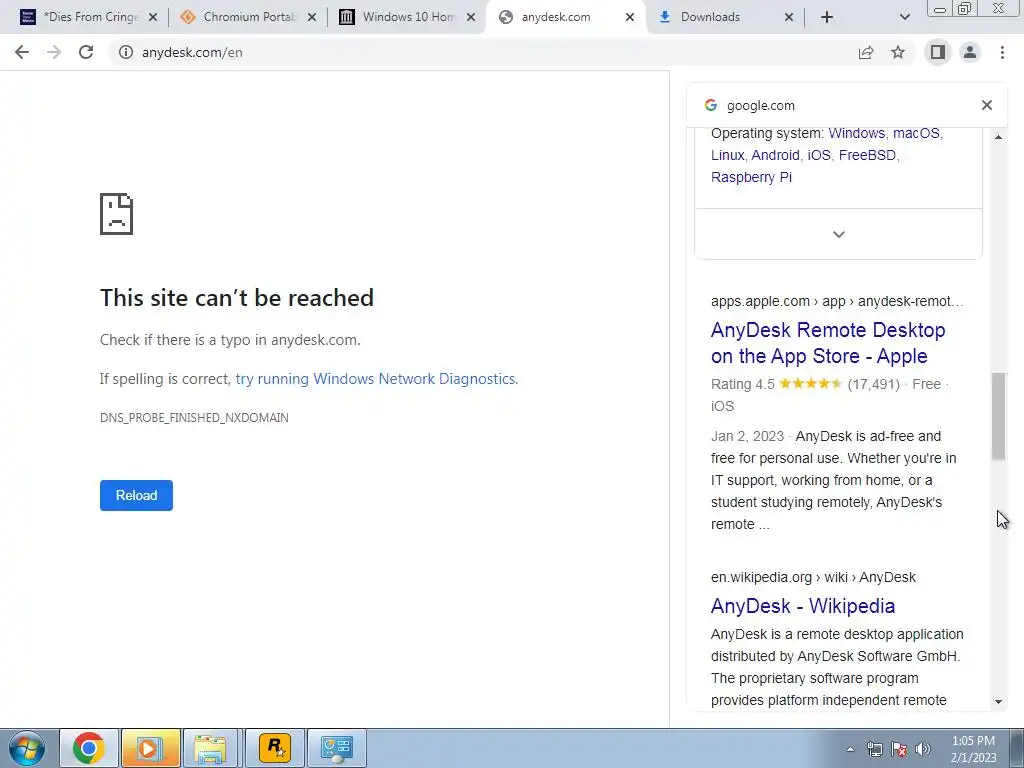The width and height of the screenshot is (1024, 768).
Task: Click the side panel scrollbar thumb
Action: pos(998,416)
